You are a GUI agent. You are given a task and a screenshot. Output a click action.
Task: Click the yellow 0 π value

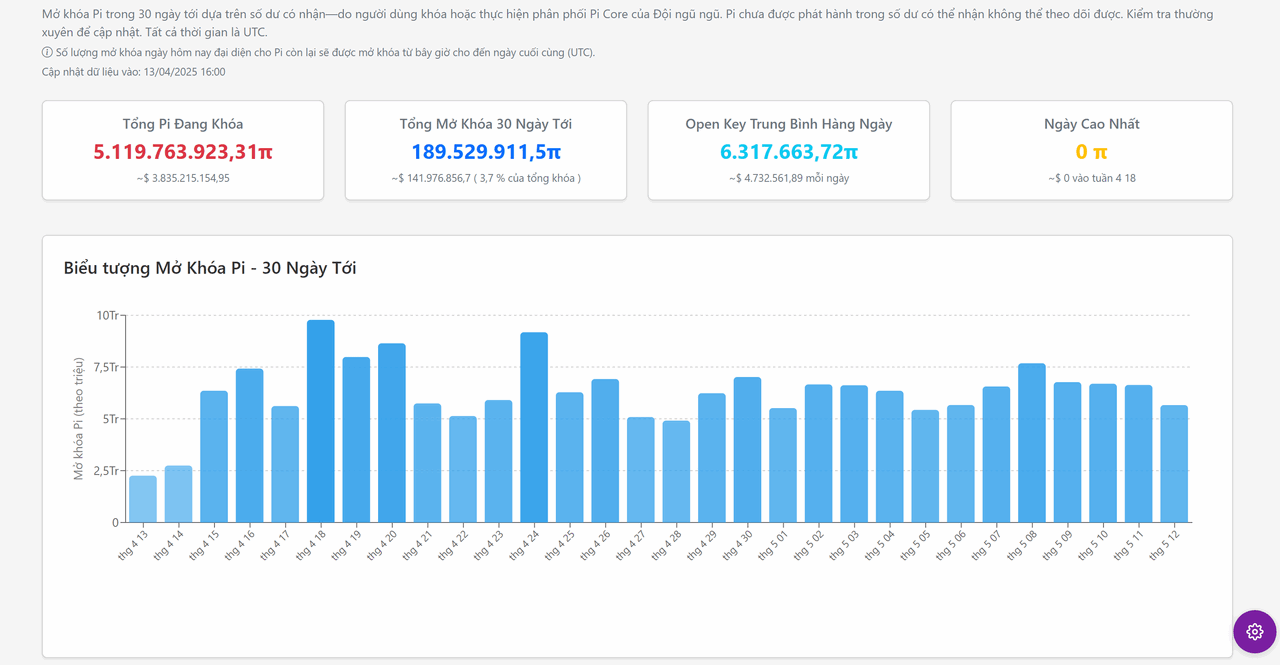pos(1092,152)
